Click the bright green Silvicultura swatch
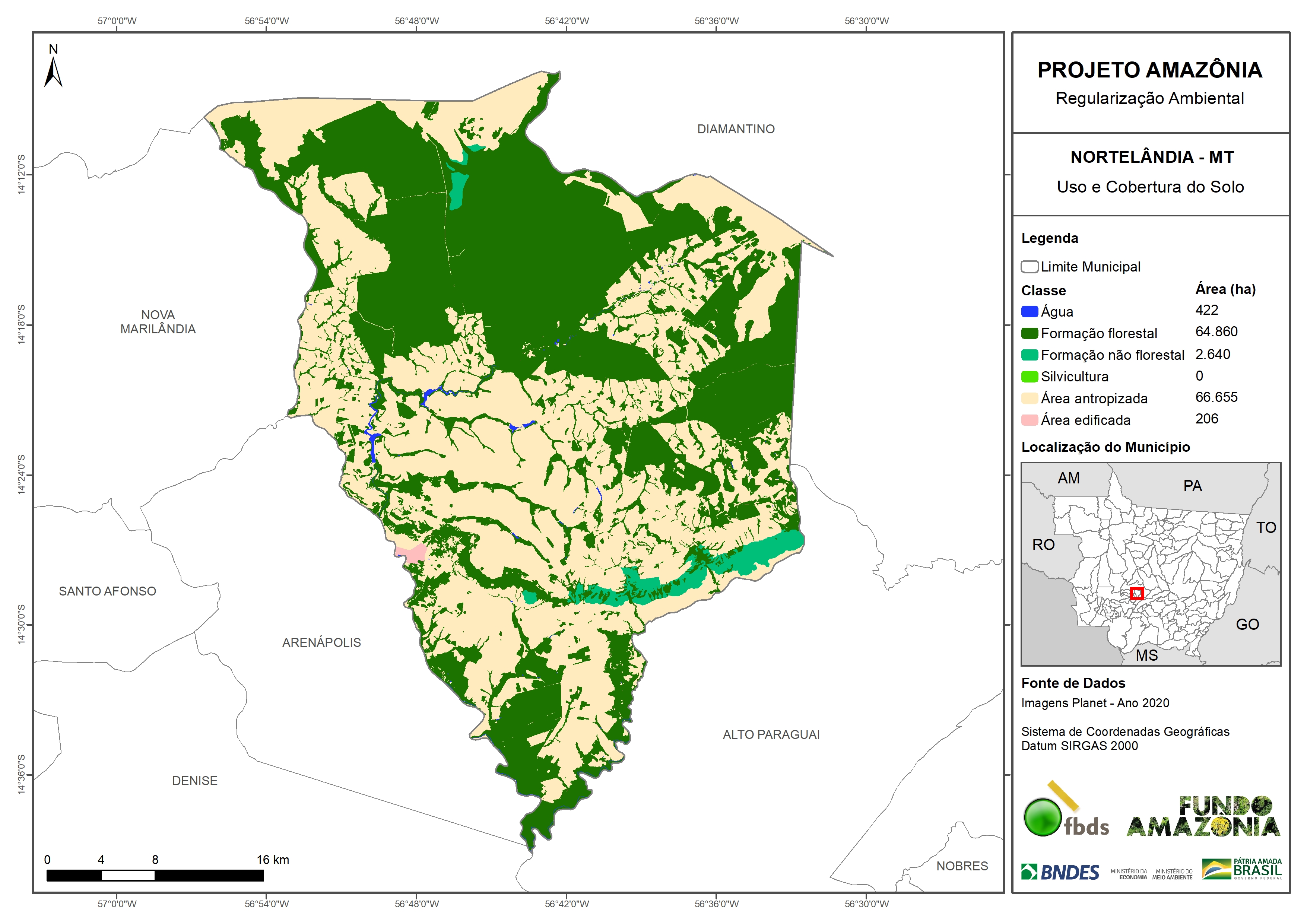1307x924 pixels. tap(1029, 377)
